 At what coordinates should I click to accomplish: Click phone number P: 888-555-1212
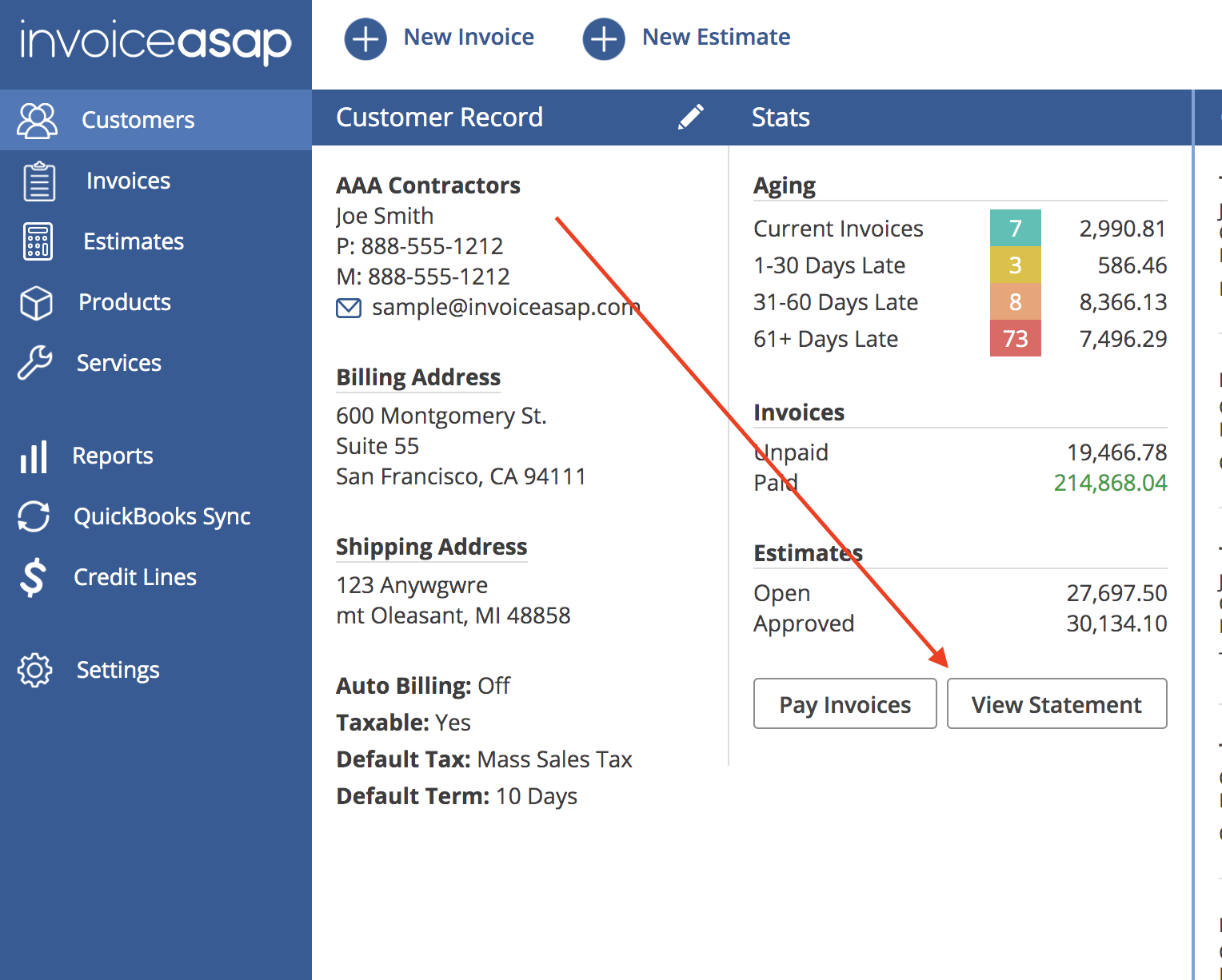(420, 246)
